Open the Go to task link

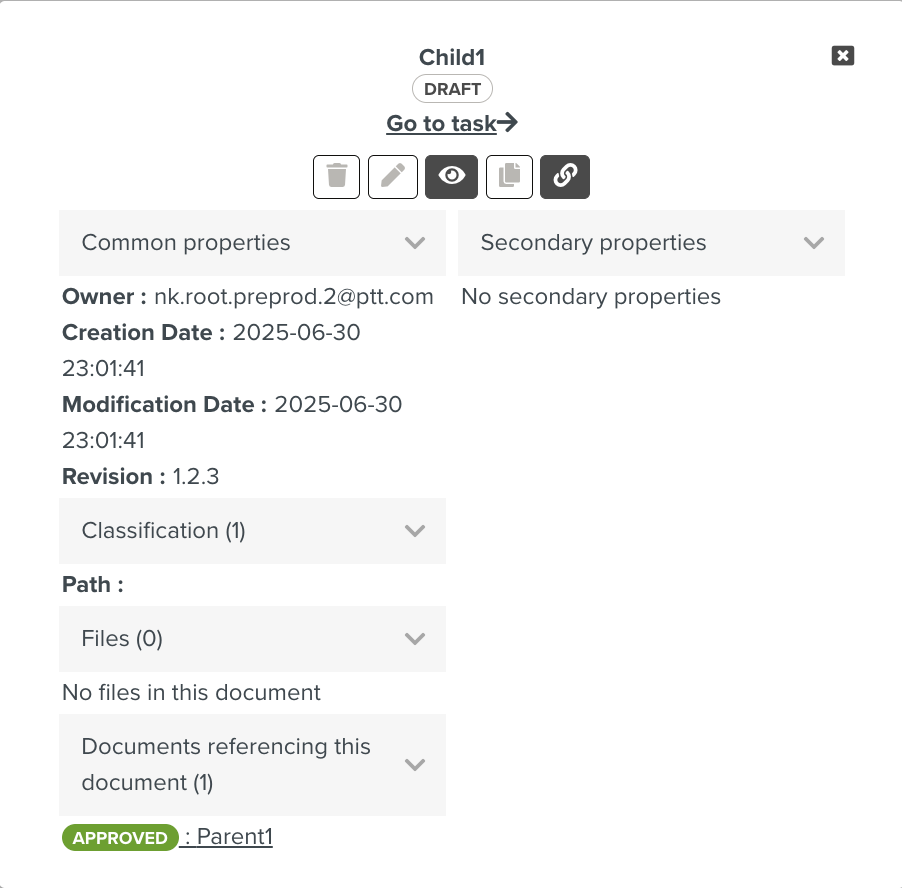coord(452,123)
